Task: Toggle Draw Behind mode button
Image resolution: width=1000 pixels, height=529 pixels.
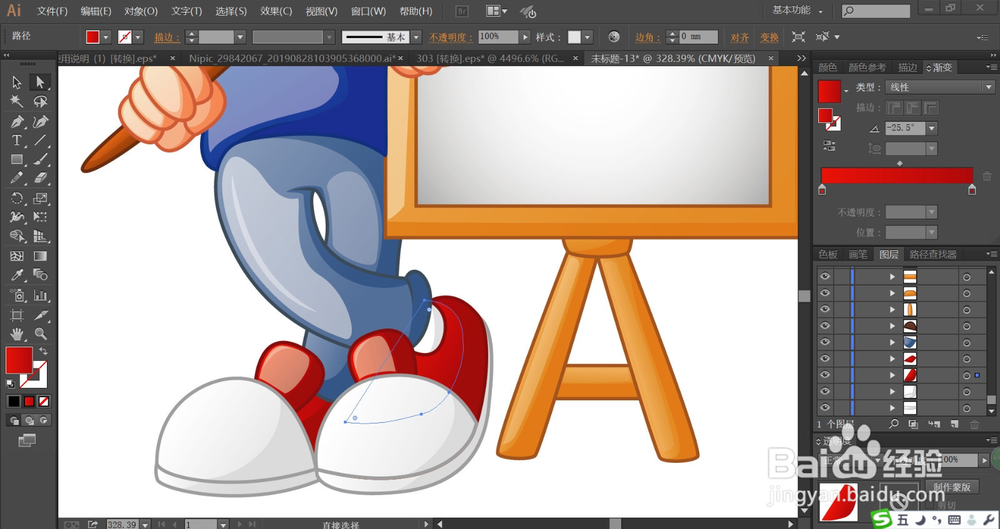Action: coord(29,421)
